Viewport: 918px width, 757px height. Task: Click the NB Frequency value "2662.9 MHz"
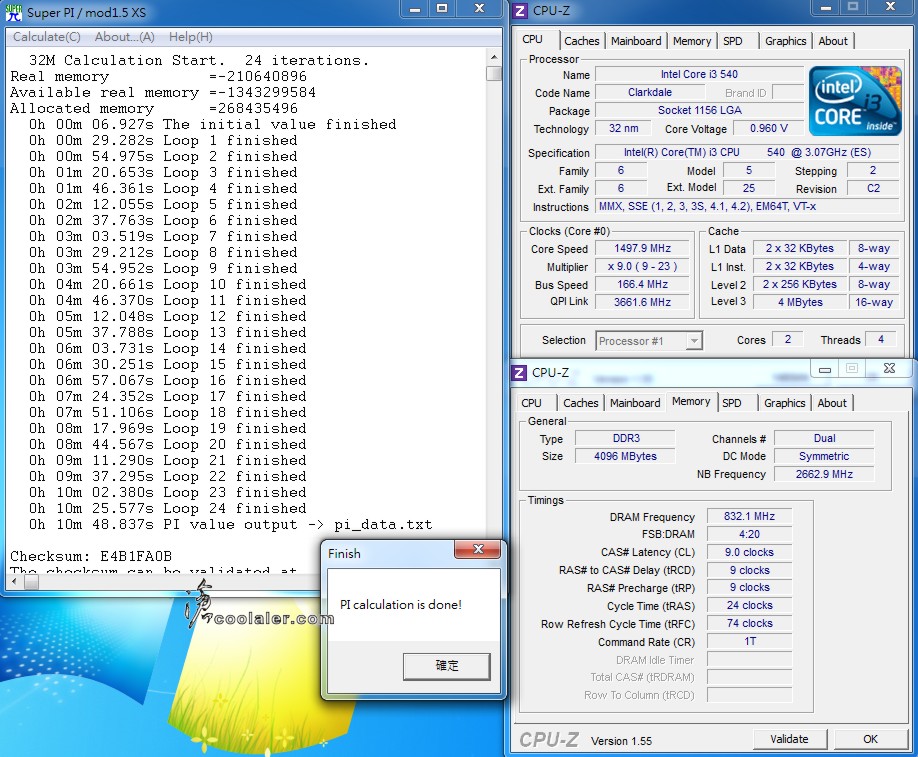pyautogui.click(x=824, y=474)
